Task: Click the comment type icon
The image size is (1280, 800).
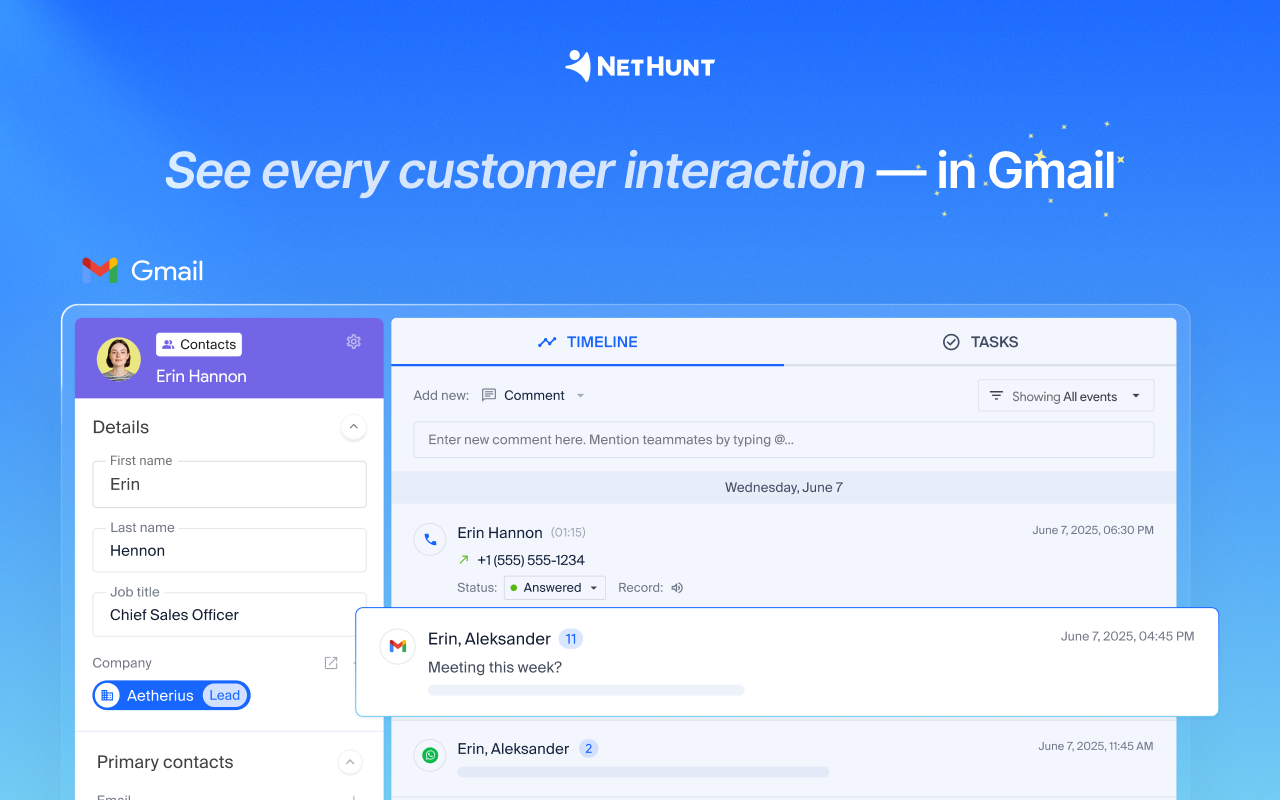Action: point(489,395)
